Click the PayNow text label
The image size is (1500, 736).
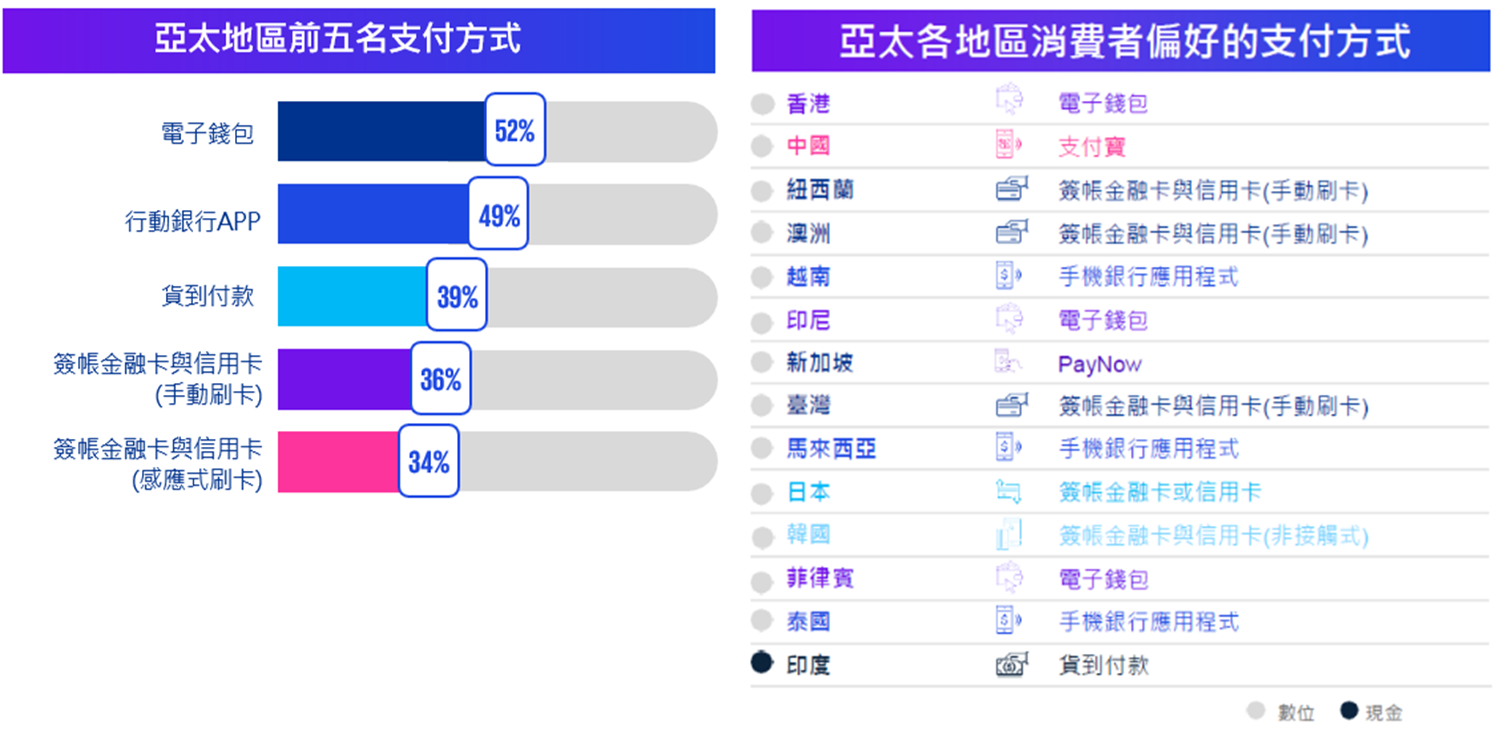(x=1099, y=364)
